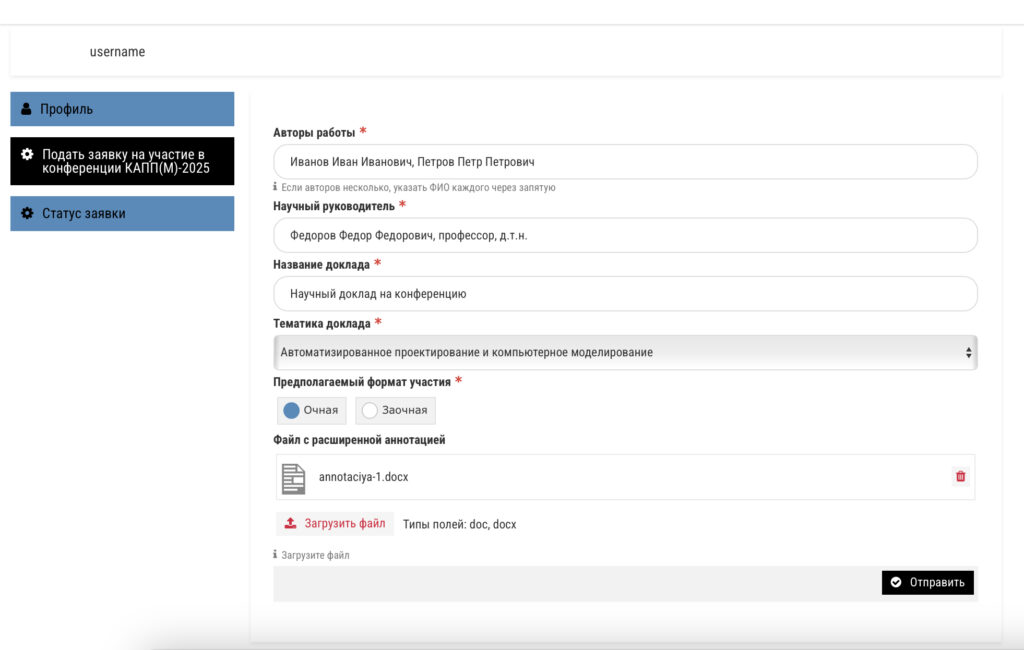Select the Заочная participation format
The width and height of the screenshot is (1024, 650).
click(395, 410)
